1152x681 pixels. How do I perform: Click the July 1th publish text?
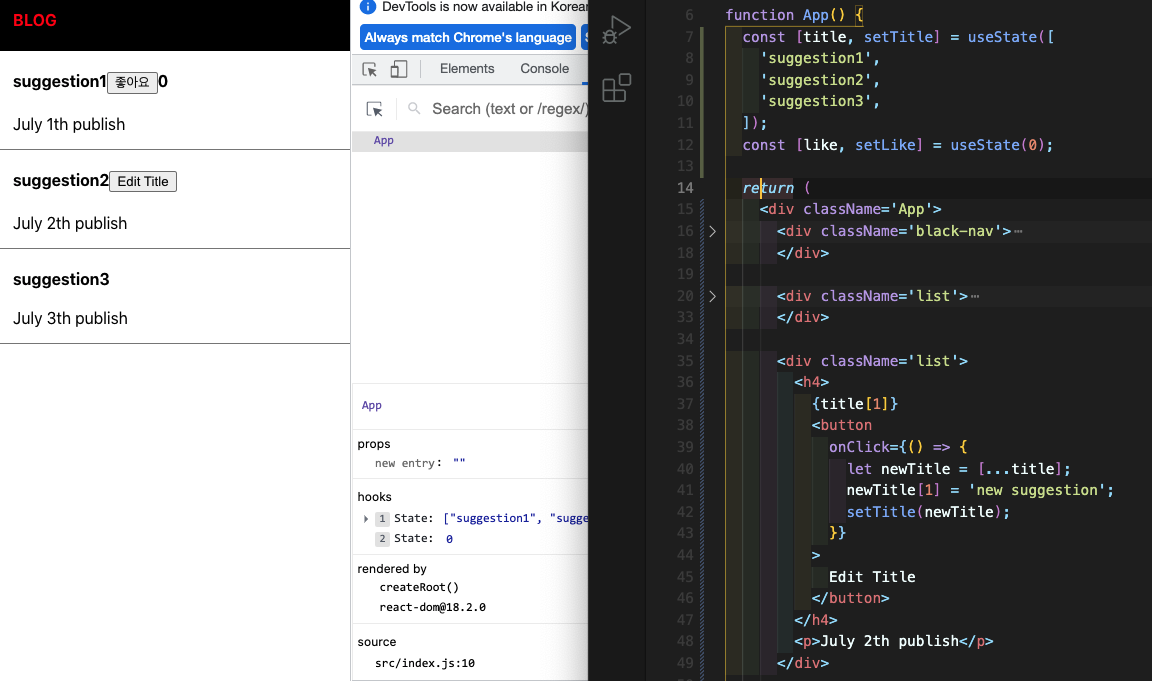click(69, 124)
